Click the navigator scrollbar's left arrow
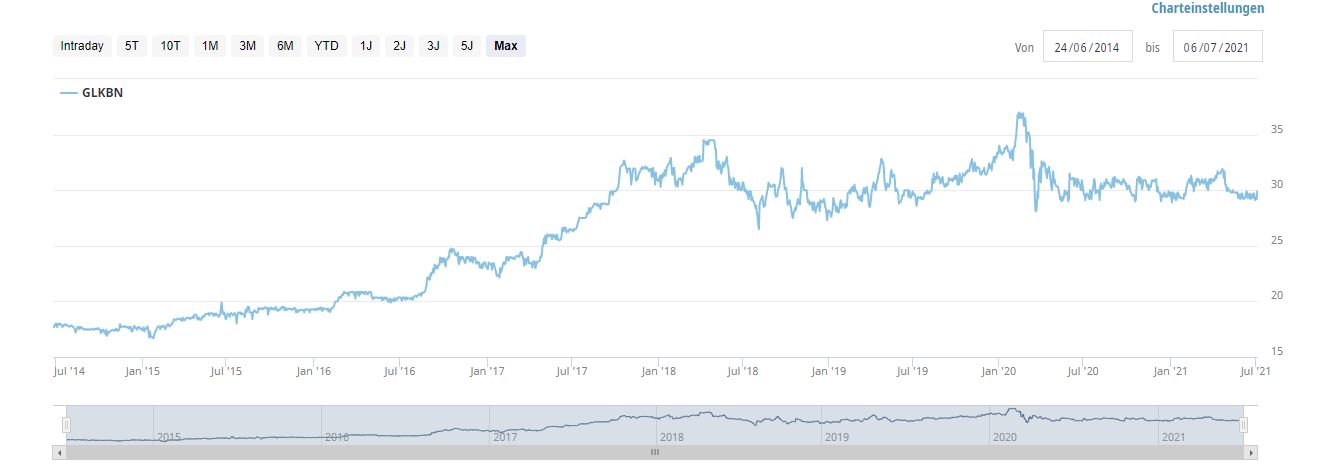Viewport: 1344px width, 474px height. (x=60, y=452)
